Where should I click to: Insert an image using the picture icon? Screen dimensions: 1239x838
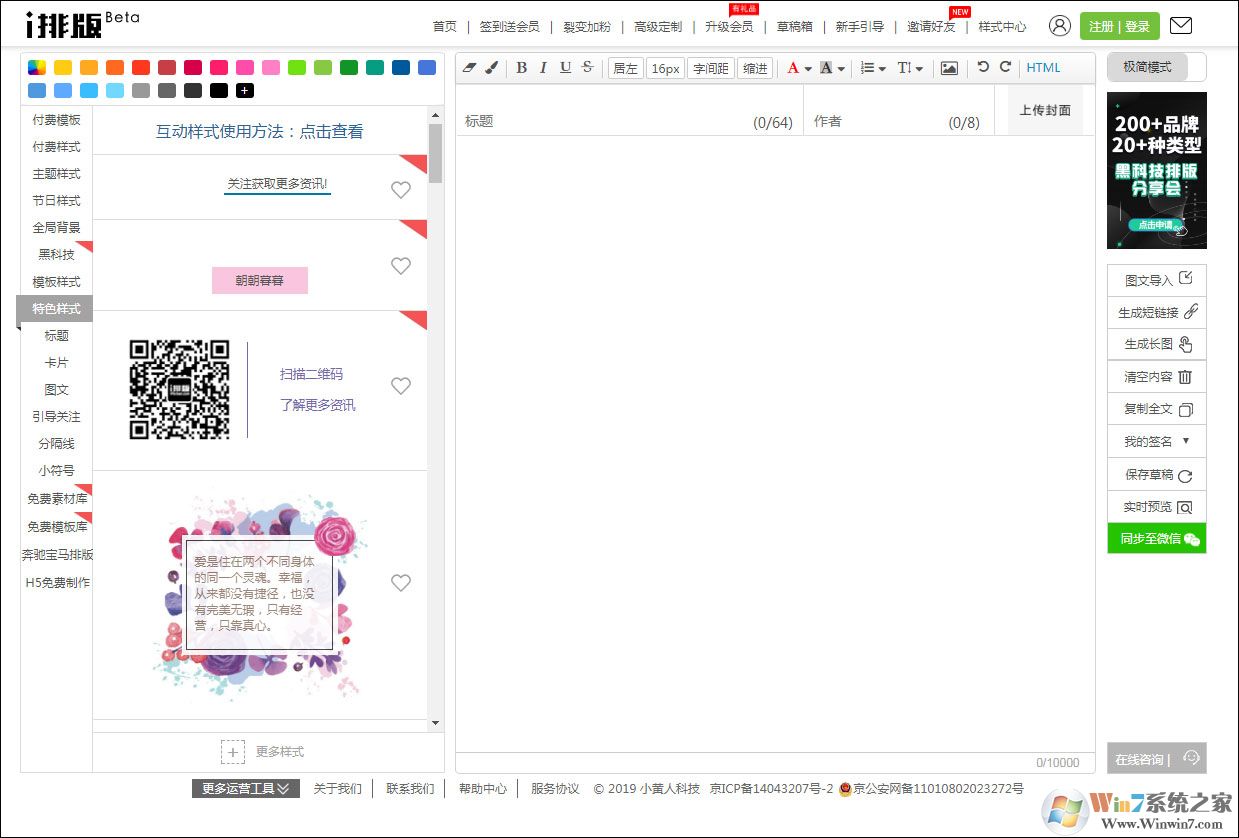949,68
